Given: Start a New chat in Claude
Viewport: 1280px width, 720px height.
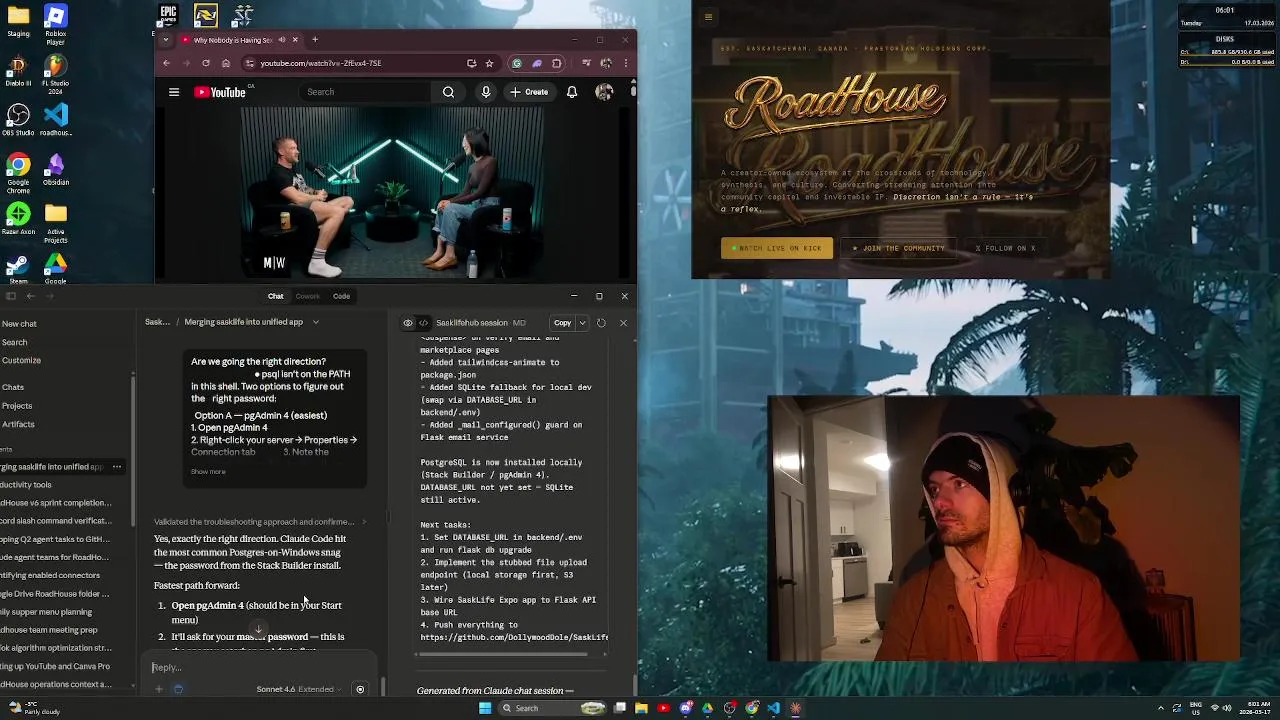Looking at the screenshot, I should [19, 324].
